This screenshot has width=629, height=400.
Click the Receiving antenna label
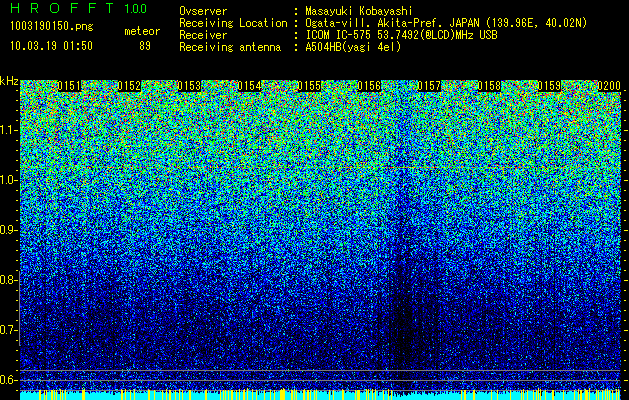(x=230, y=47)
